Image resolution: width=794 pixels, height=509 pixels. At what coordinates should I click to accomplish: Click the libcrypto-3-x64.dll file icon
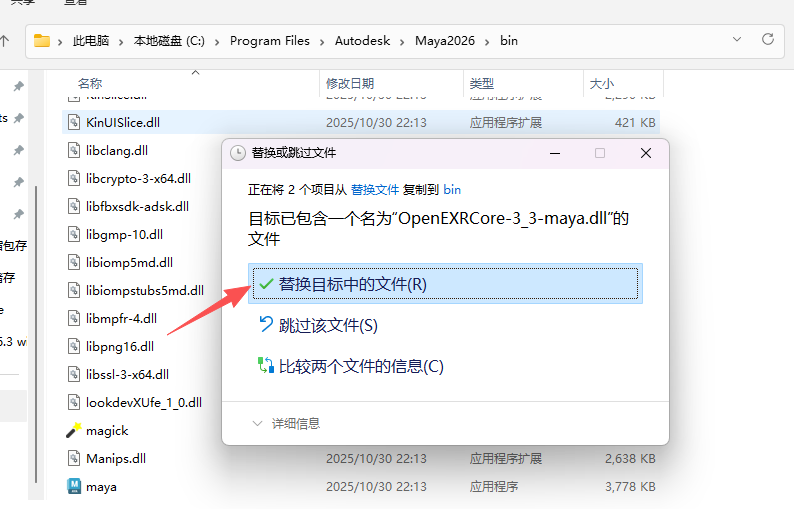click(x=74, y=178)
